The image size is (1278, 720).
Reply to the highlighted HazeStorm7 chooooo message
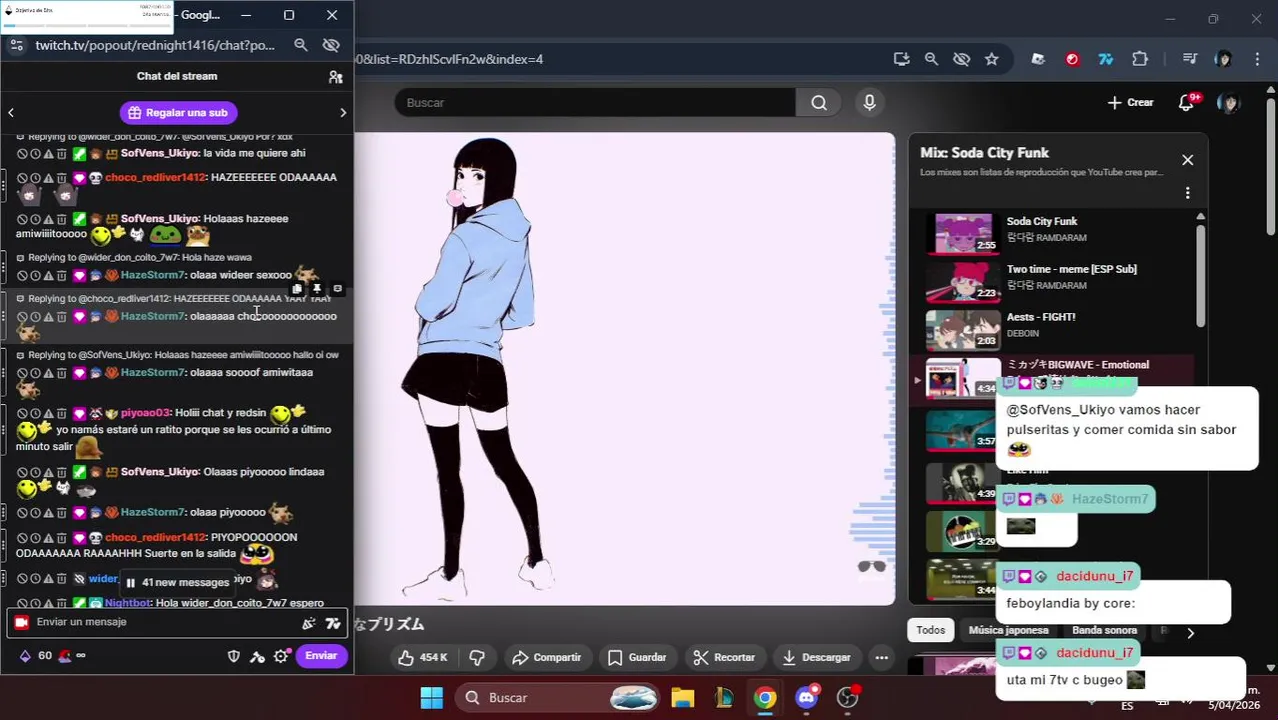tap(337, 289)
